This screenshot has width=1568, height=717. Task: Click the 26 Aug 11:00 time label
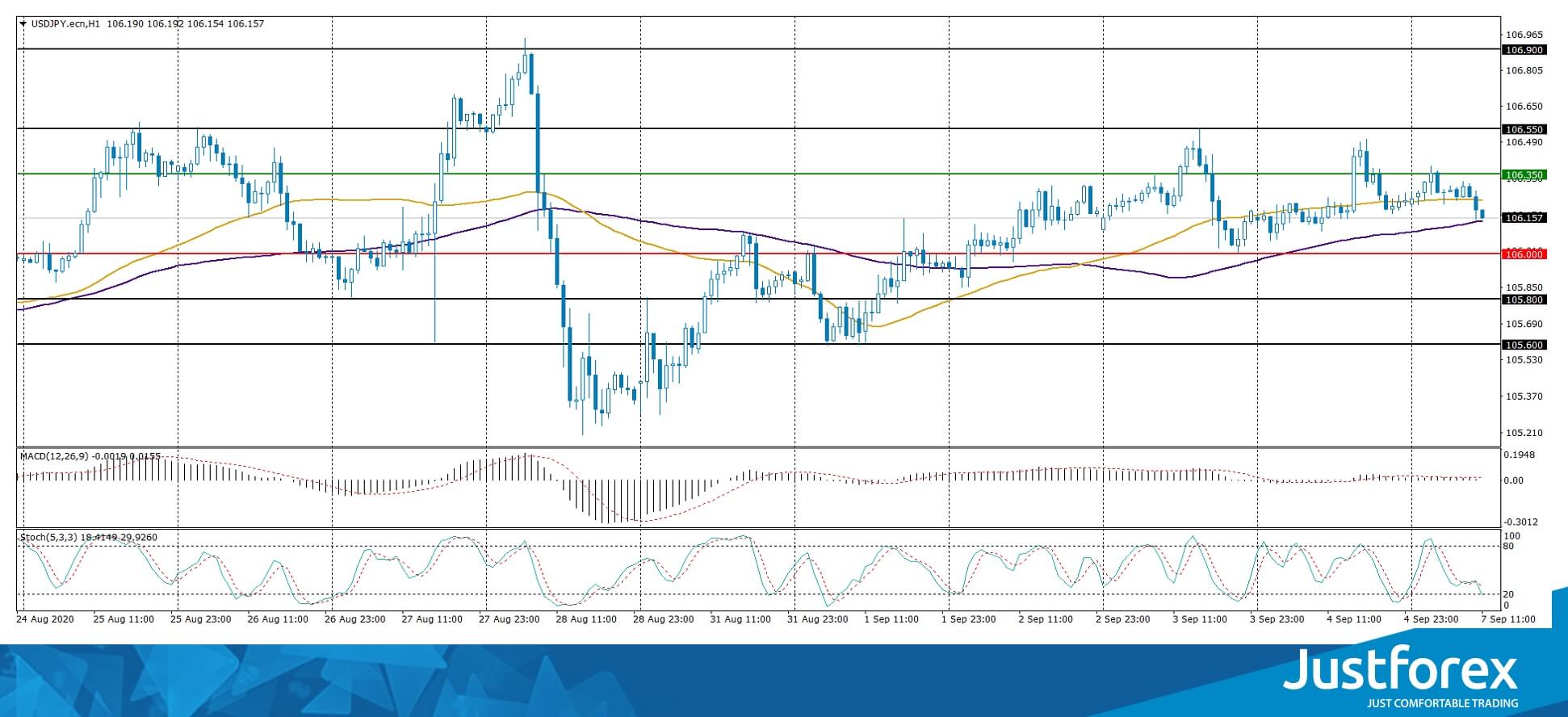click(x=278, y=619)
